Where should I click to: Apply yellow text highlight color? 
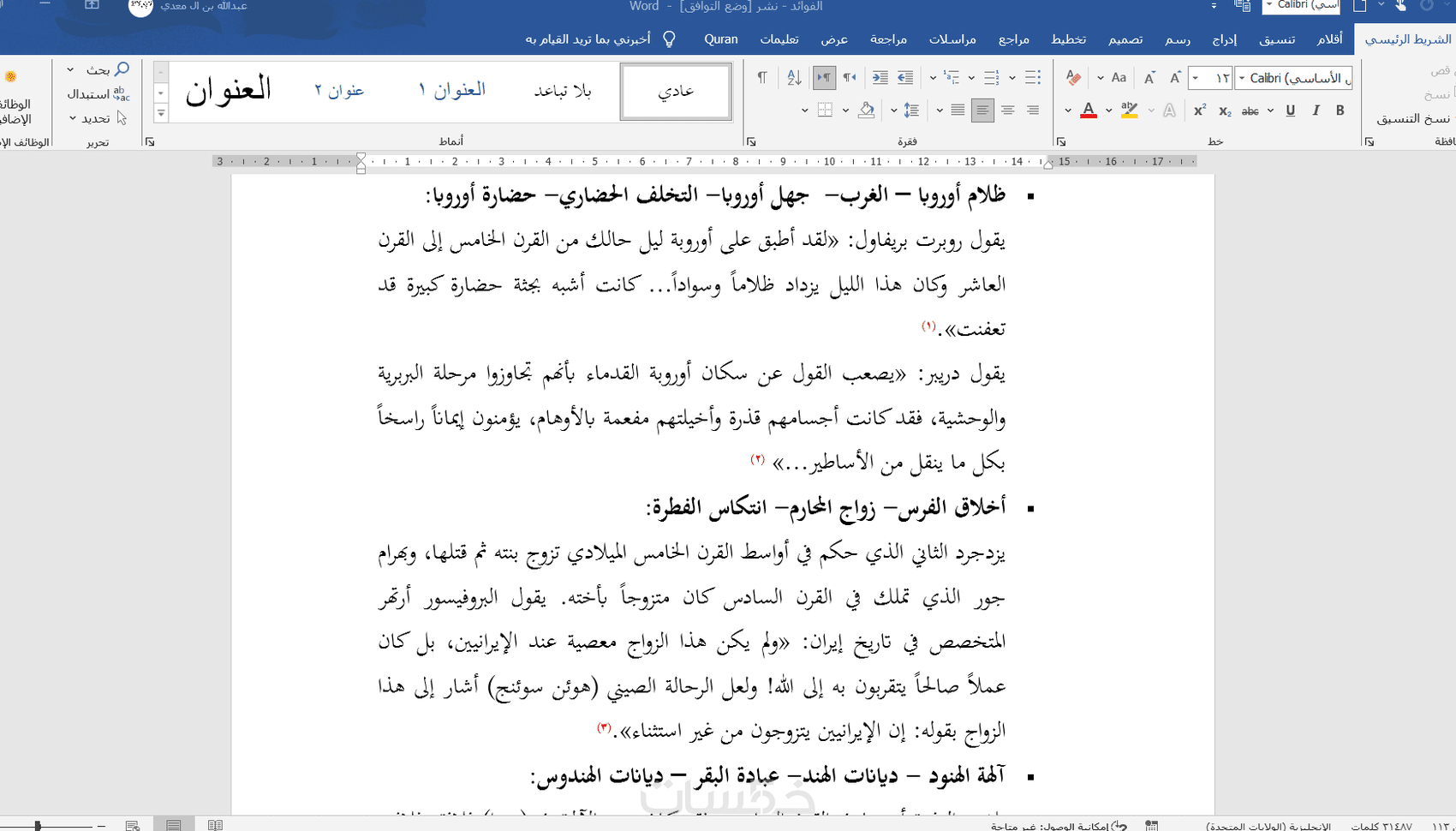click(1130, 111)
